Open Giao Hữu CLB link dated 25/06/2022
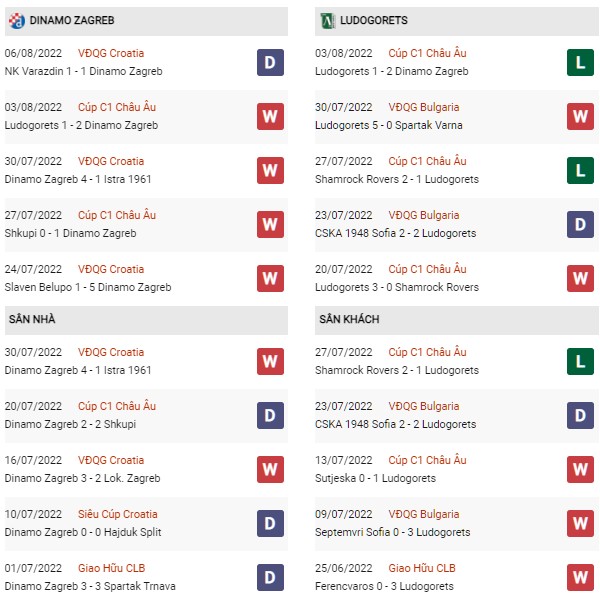 click(x=422, y=568)
